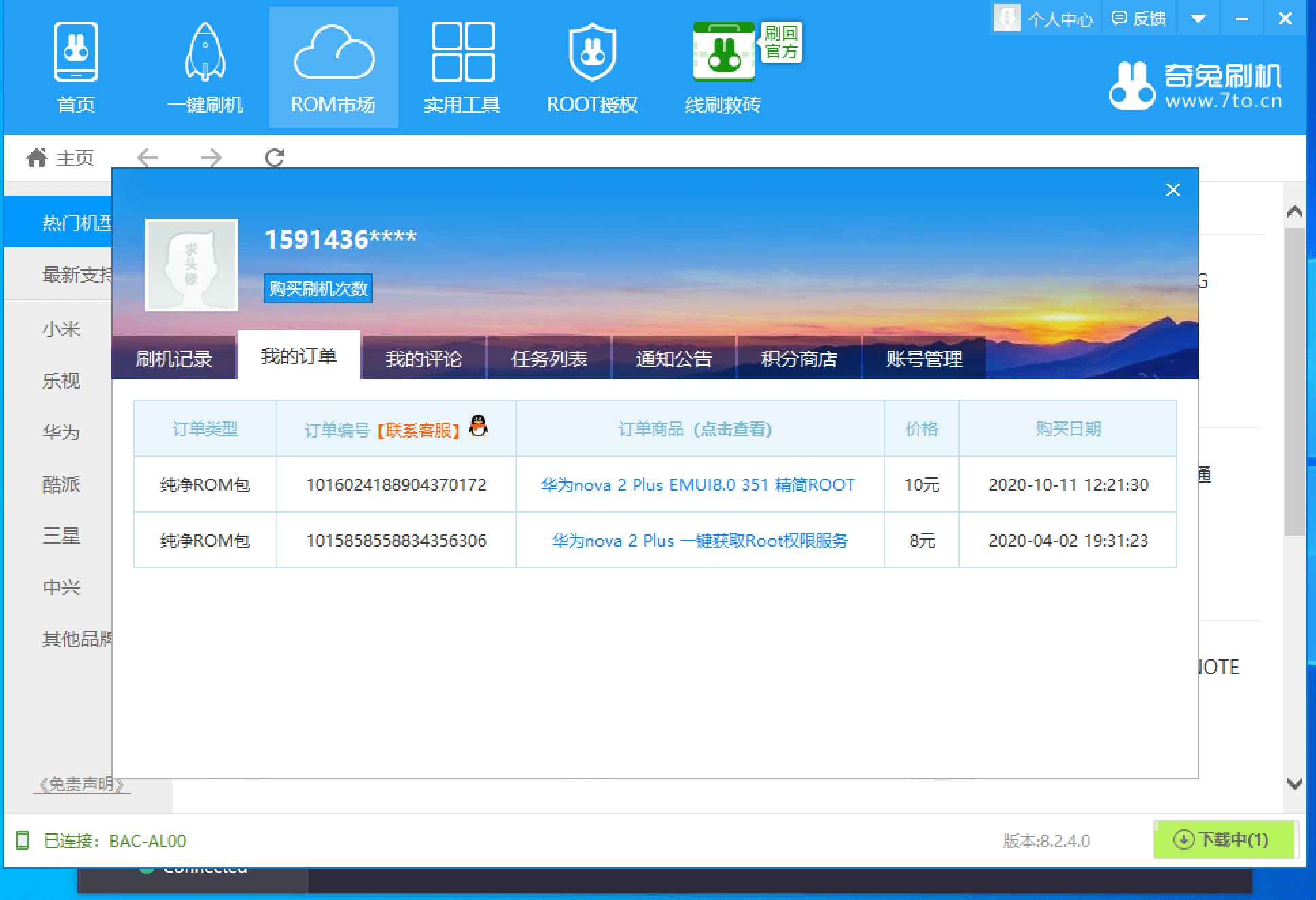The height and width of the screenshot is (900, 1316).
Task: Open the 下载中(1) downloads button
Action: pos(1225,840)
